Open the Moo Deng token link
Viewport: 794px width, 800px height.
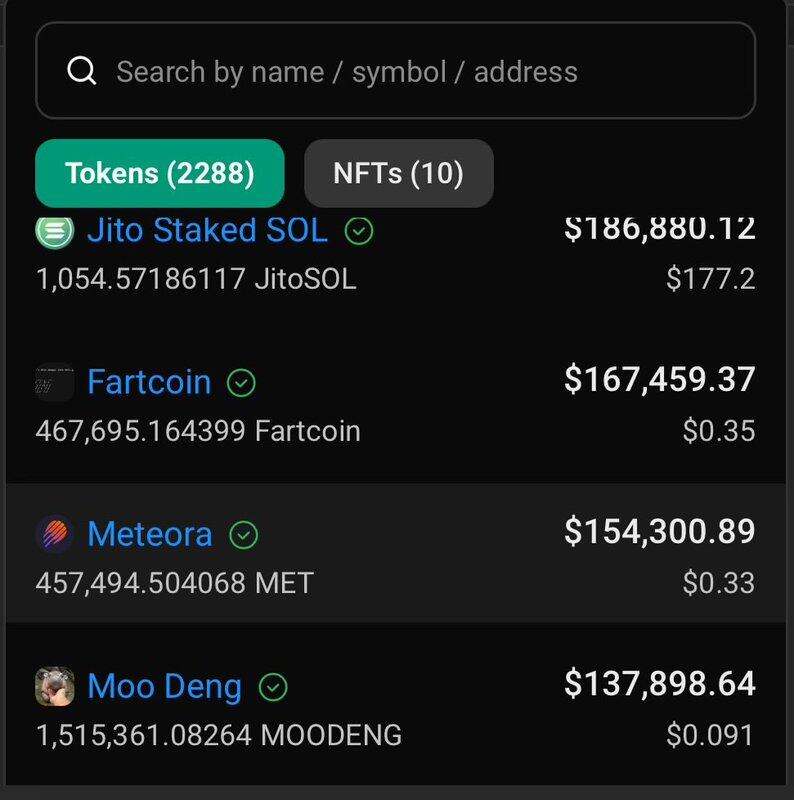[x=165, y=687]
